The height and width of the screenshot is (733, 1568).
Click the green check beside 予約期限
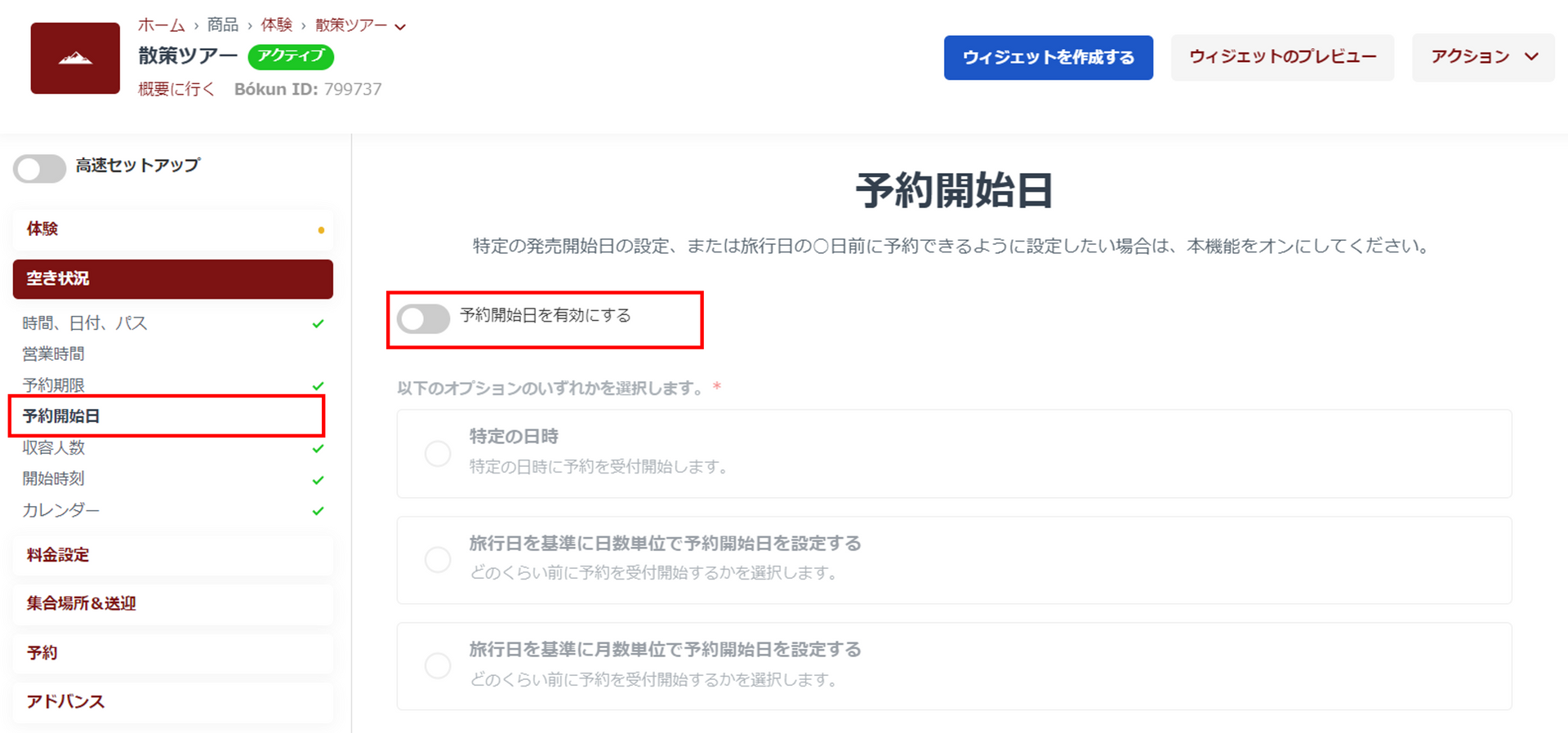[x=318, y=385]
